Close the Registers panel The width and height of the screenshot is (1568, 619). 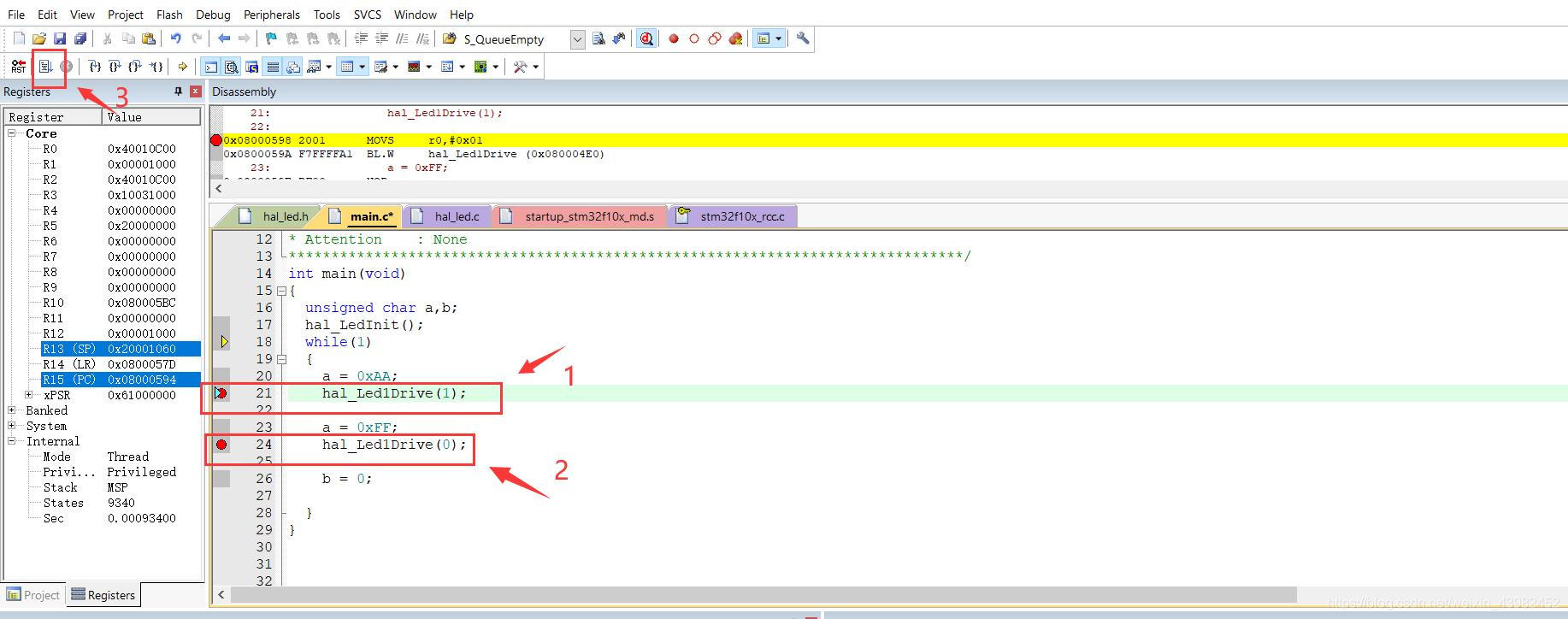[196, 91]
